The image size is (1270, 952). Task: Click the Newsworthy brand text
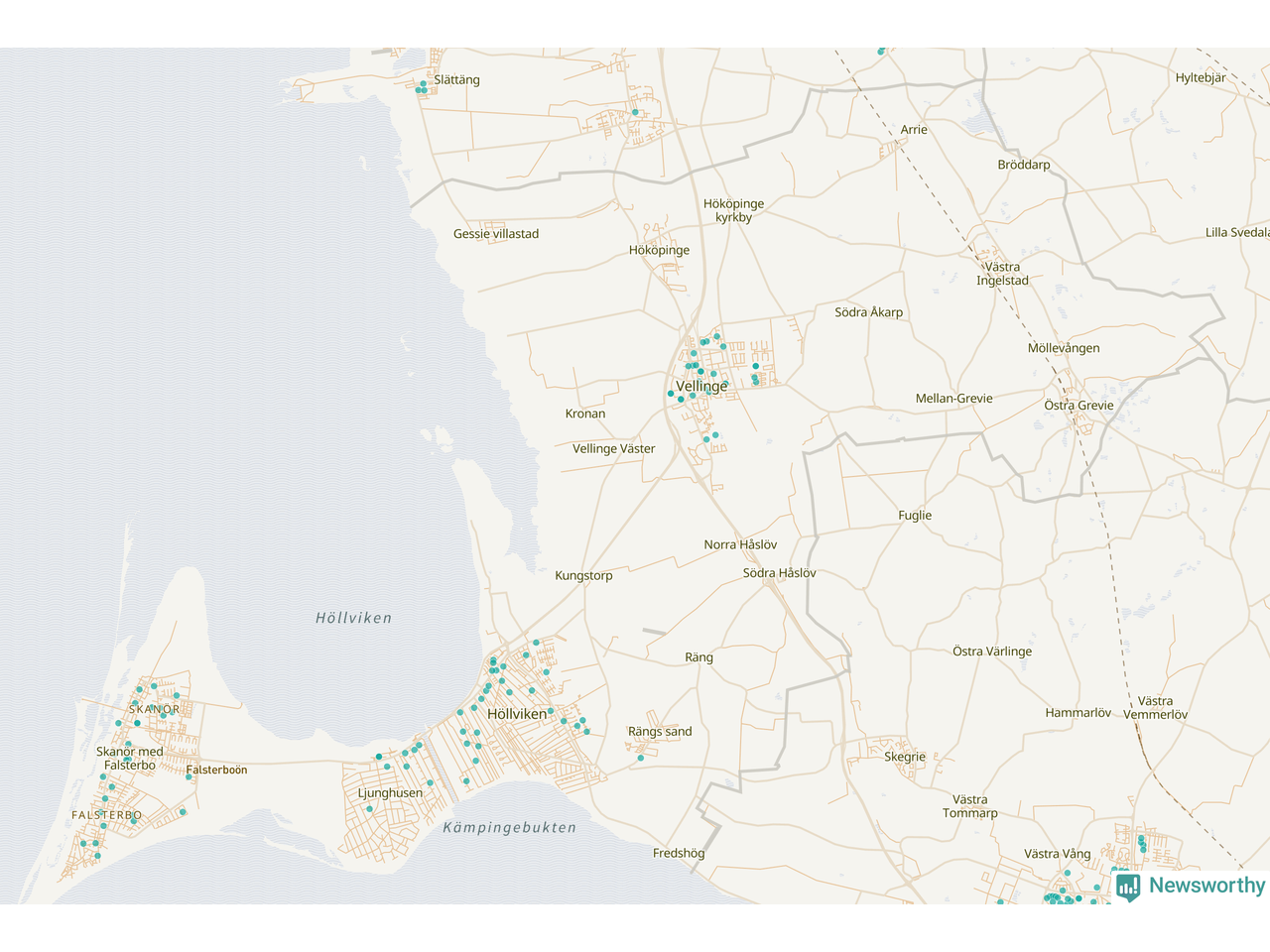[1206, 886]
